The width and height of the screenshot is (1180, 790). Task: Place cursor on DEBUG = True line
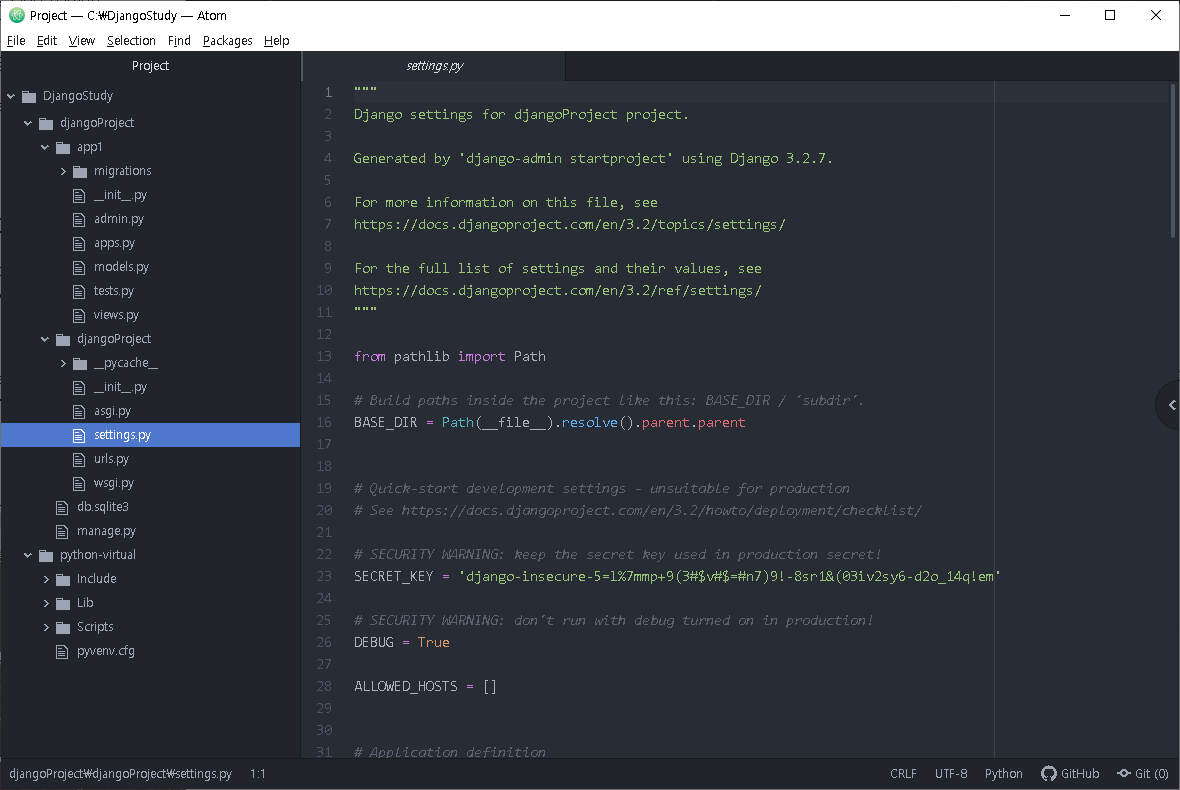point(401,643)
